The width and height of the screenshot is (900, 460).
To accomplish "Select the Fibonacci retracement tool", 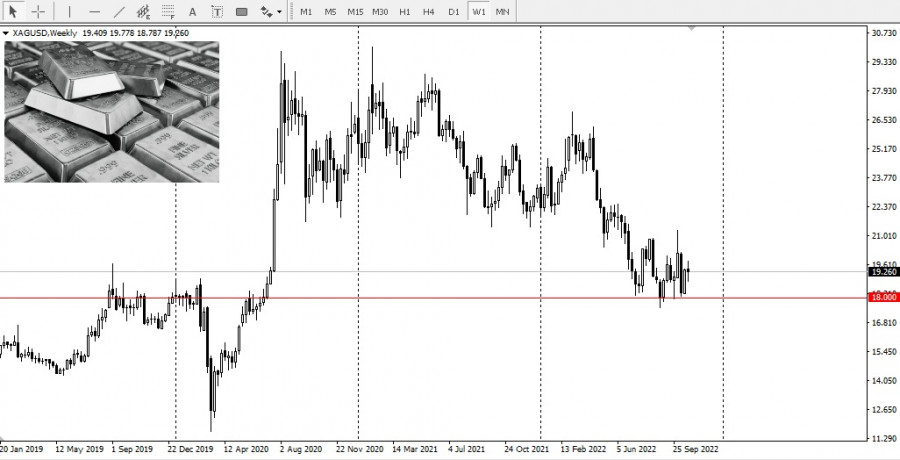I will click(x=168, y=12).
